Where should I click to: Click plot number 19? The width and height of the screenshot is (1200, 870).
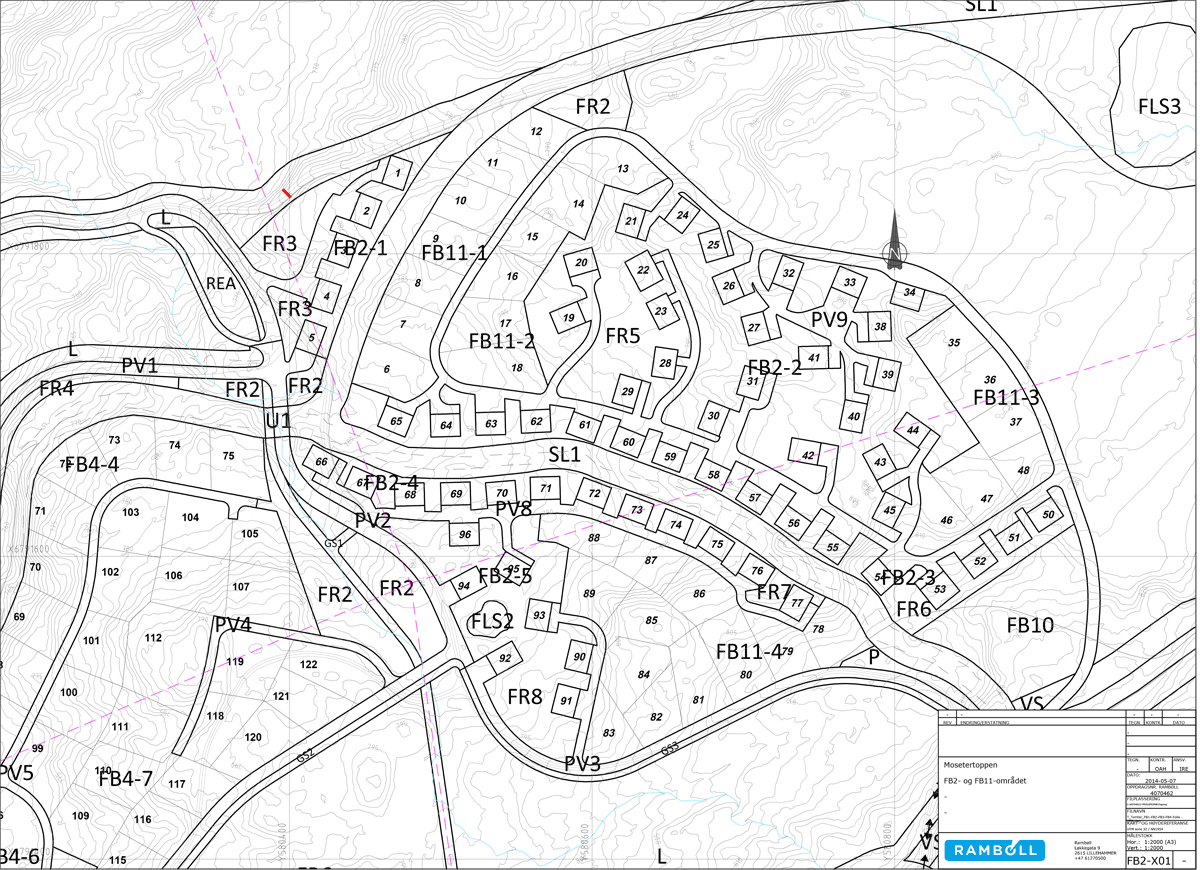[x=568, y=318]
